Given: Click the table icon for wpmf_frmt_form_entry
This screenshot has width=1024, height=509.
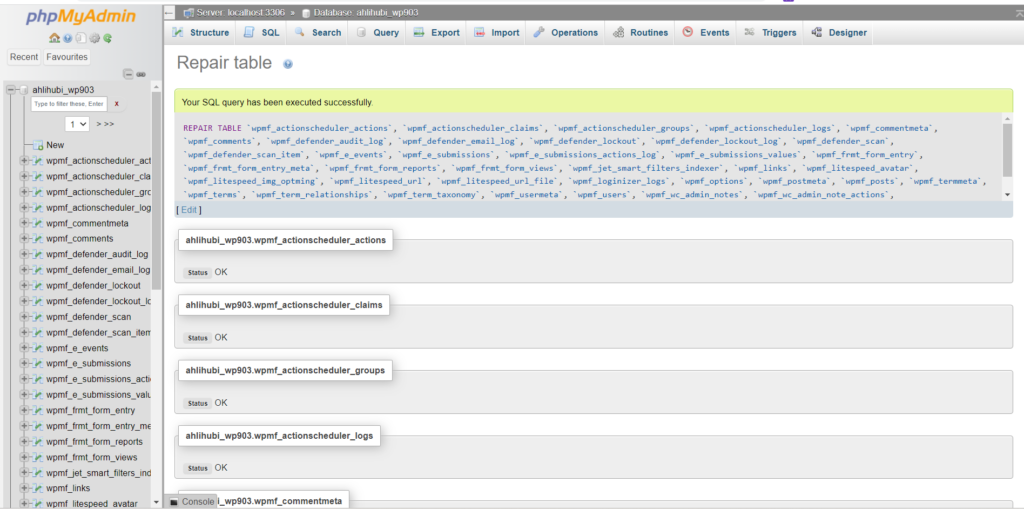Looking at the screenshot, I should (x=38, y=410).
